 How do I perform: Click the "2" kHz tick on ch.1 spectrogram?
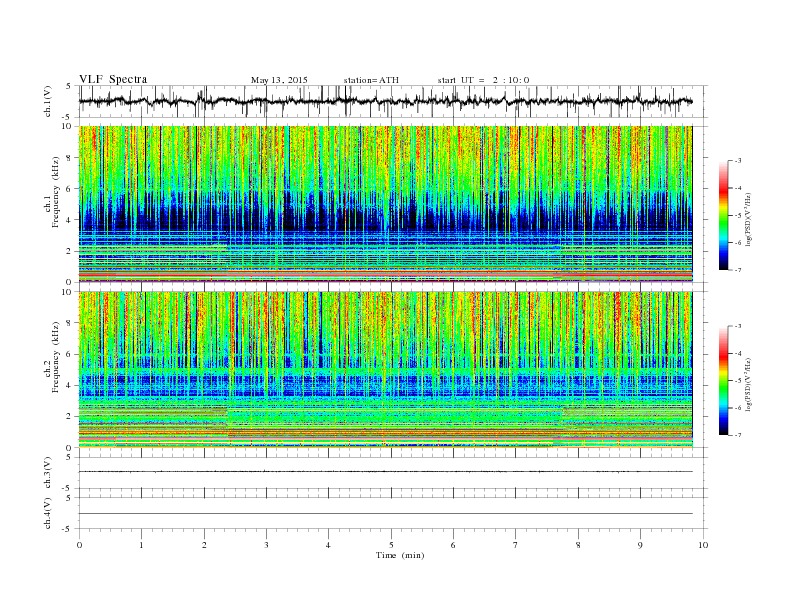coord(70,251)
